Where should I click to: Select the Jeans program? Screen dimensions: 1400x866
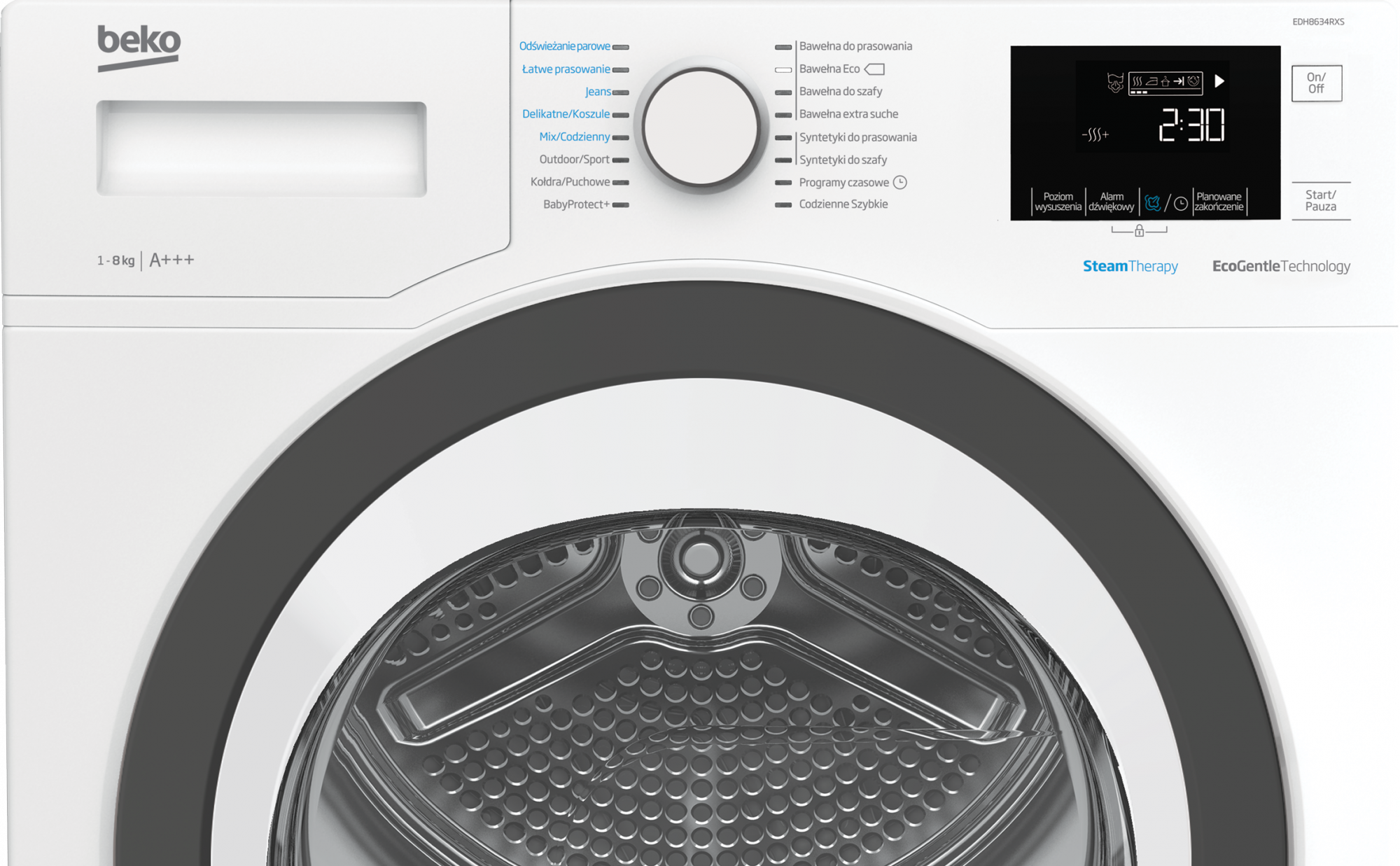tap(597, 92)
